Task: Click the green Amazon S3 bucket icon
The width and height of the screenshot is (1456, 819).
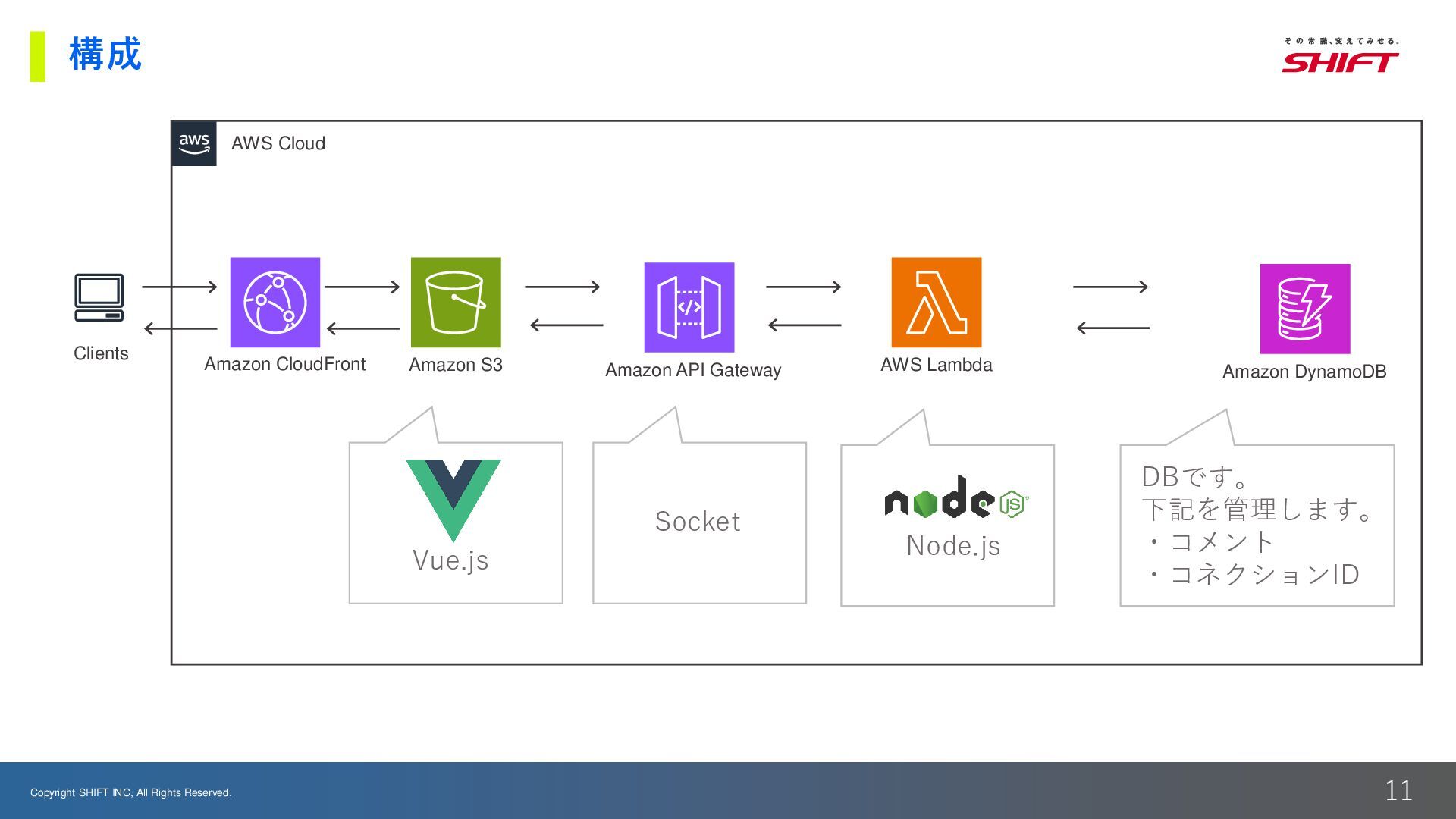Action: [x=456, y=302]
